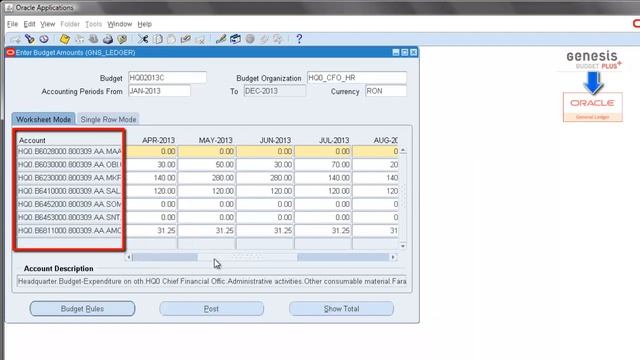Click the Switch Responsibilities icon

click(x=93, y=39)
